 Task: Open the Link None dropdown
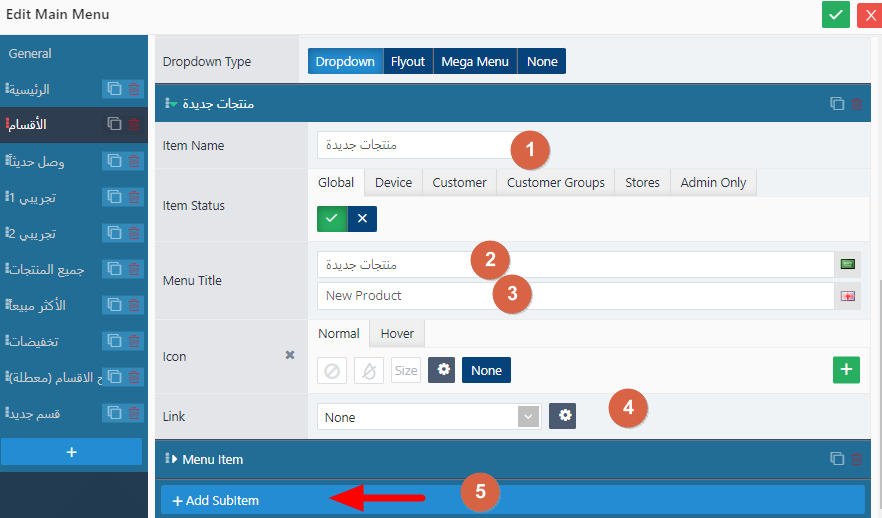click(x=429, y=417)
